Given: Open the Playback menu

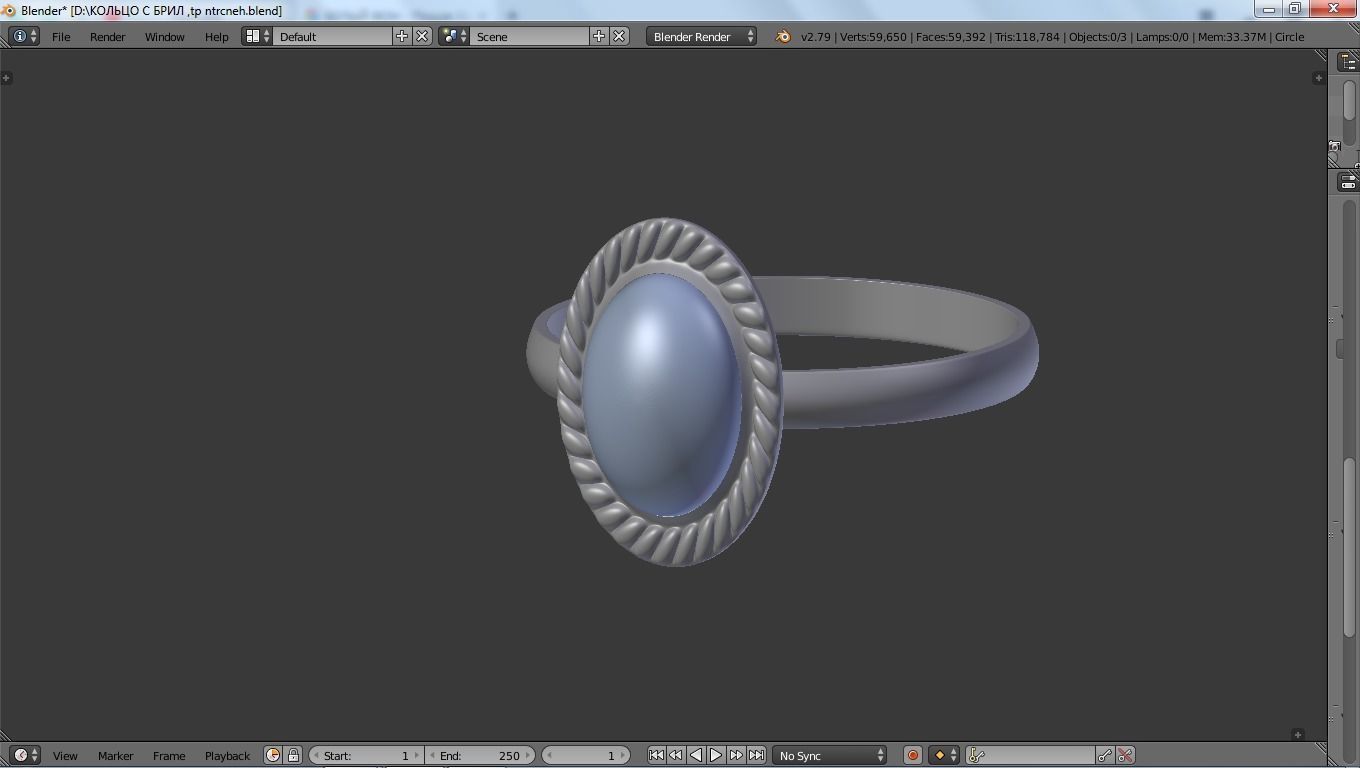Looking at the screenshot, I should click(x=226, y=755).
